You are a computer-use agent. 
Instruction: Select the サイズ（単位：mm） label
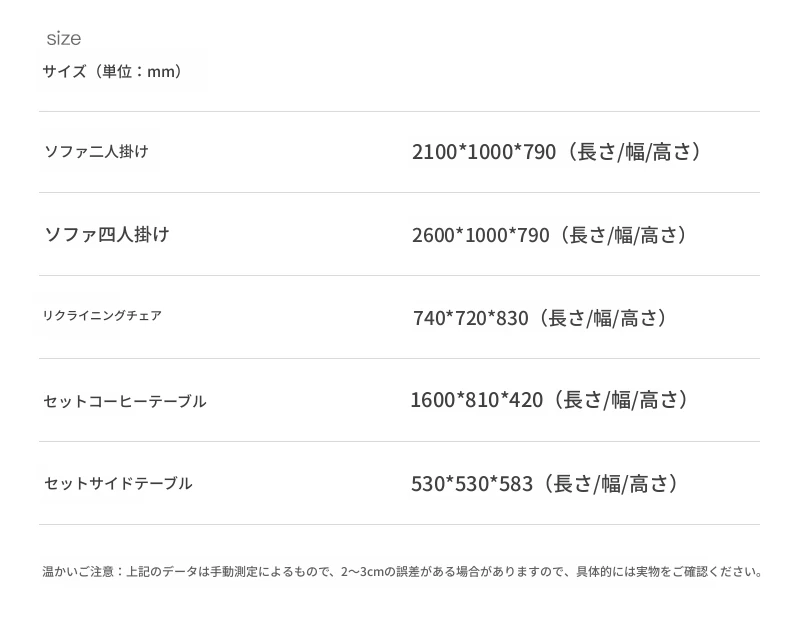[112, 72]
